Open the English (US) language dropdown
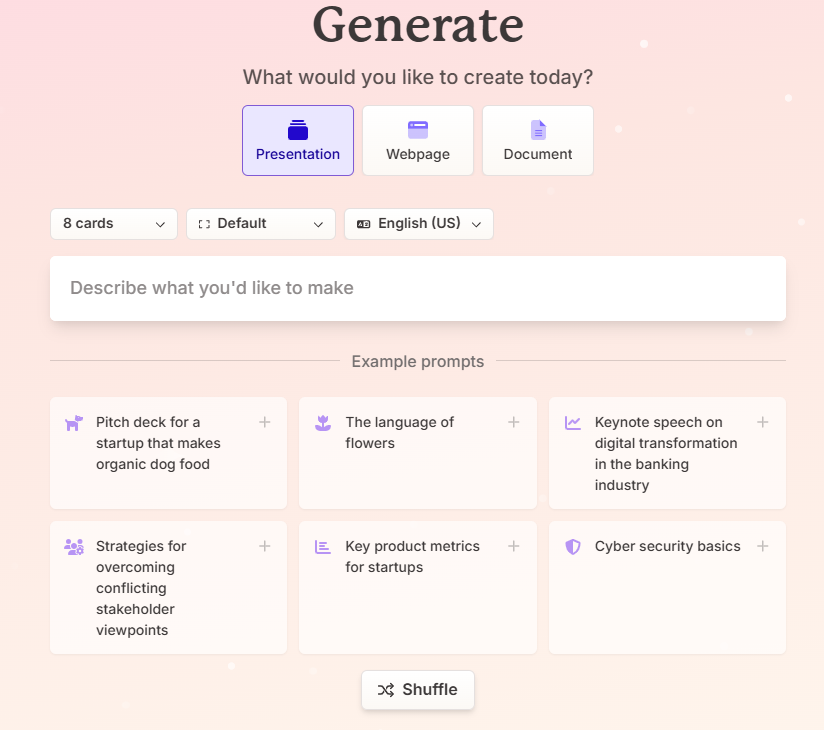Image resolution: width=824 pixels, height=730 pixels. [x=419, y=224]
